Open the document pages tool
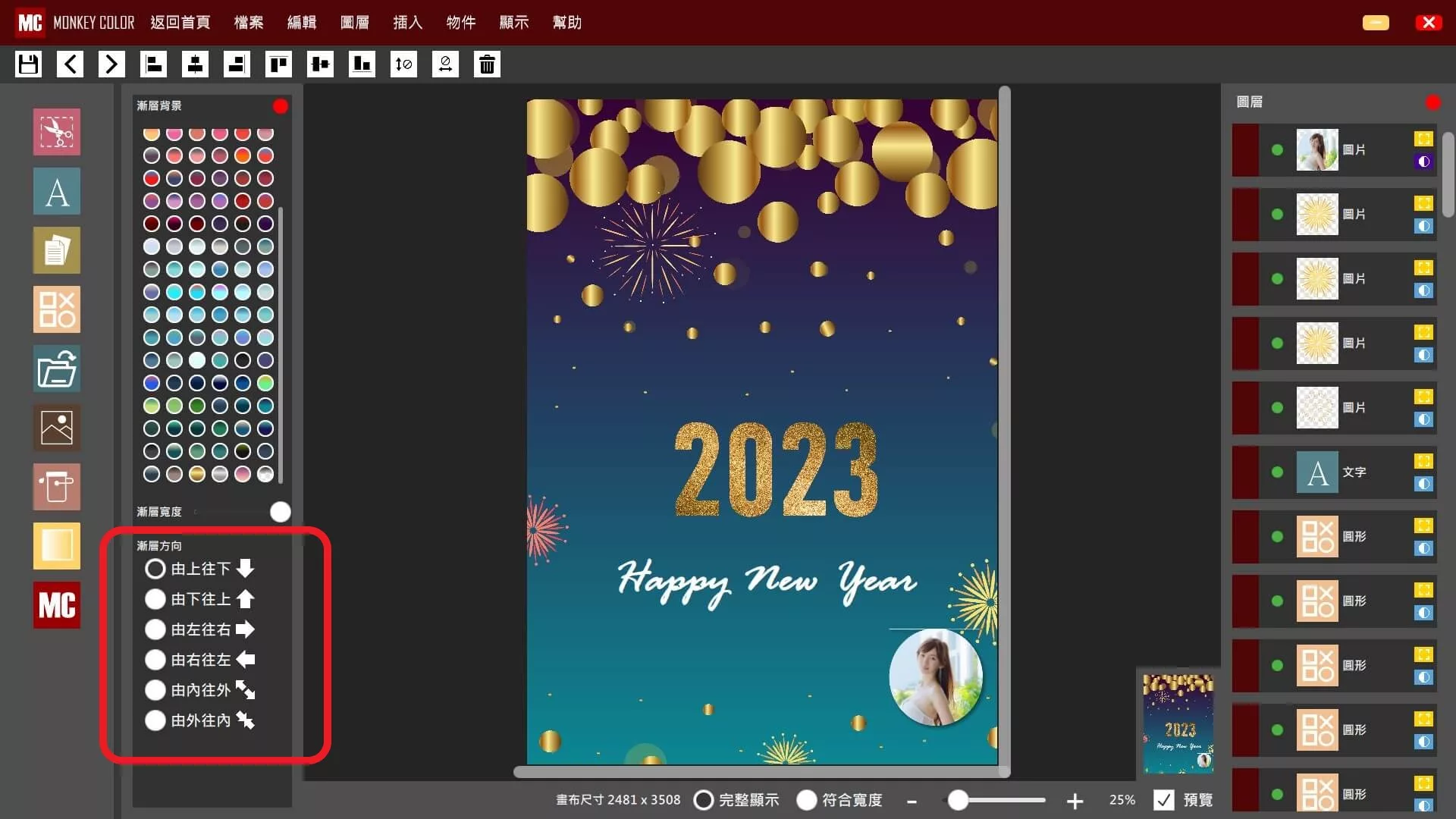 (x=57, y=250)
